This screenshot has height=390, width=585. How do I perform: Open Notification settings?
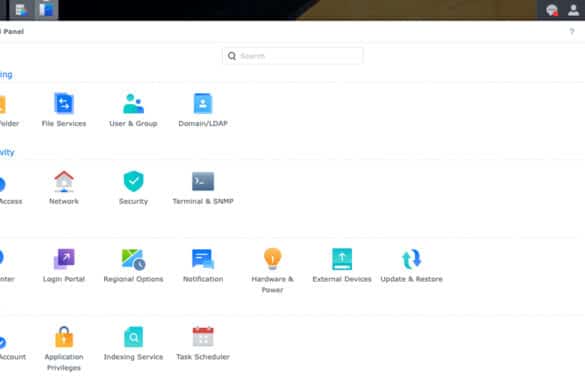[203, 265]
